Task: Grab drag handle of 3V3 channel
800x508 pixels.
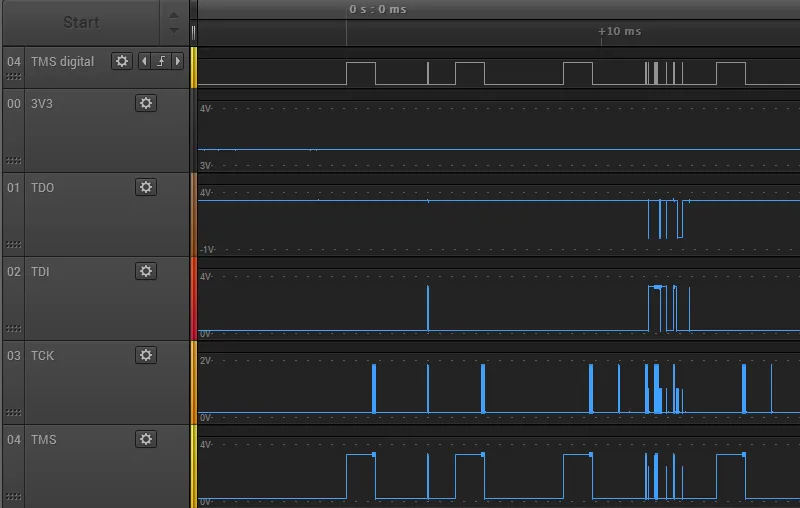Action: [x=14, y=161]
